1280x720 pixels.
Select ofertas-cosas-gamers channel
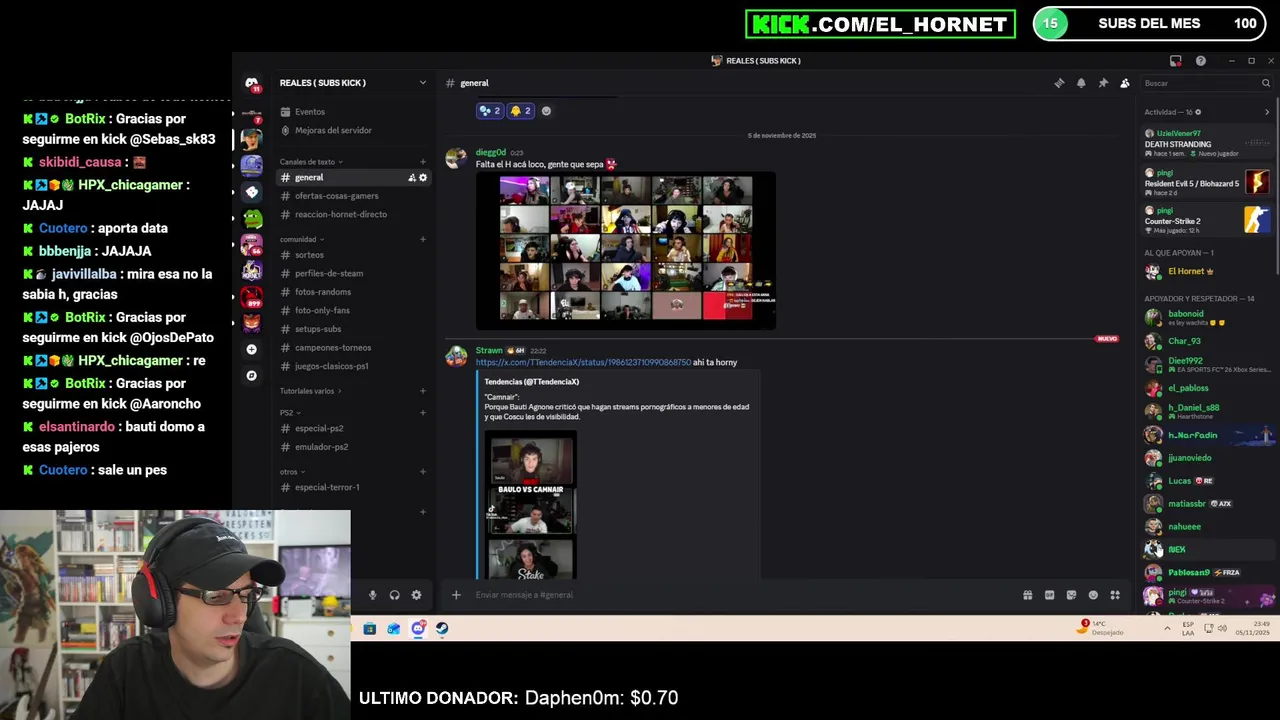353,196
